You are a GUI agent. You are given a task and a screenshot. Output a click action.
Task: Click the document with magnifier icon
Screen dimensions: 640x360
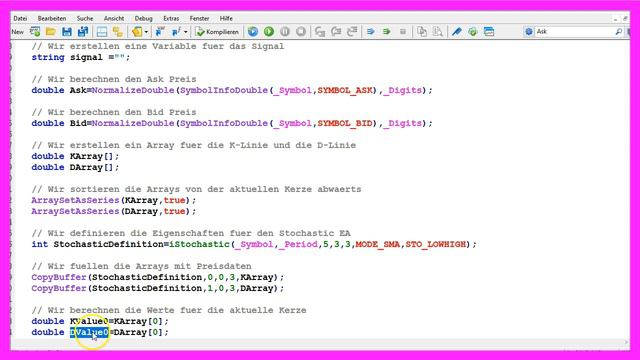pyautogui.click(x=438, y=31)
